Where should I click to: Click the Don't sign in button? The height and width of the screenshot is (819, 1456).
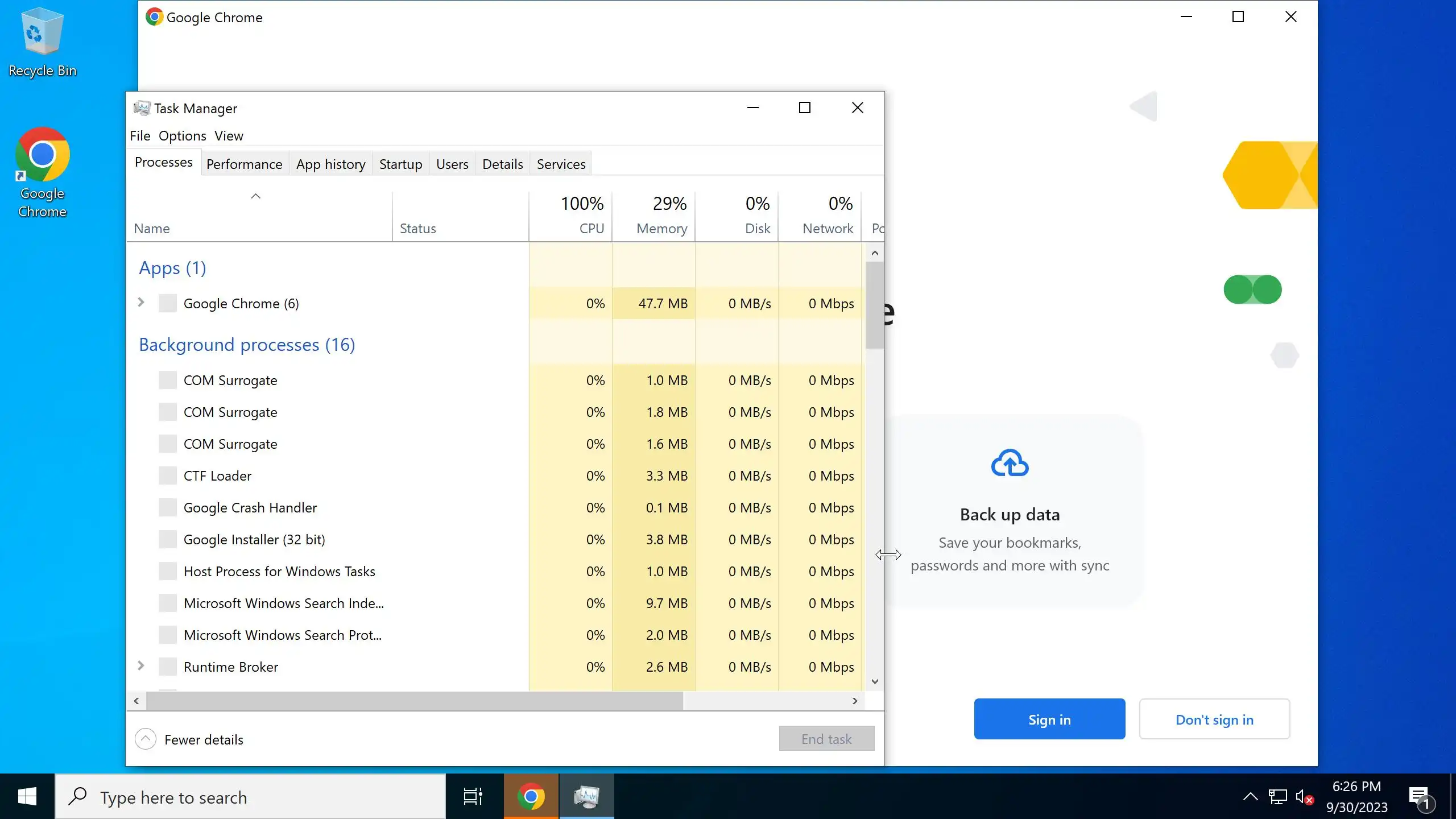(1214, 719)
